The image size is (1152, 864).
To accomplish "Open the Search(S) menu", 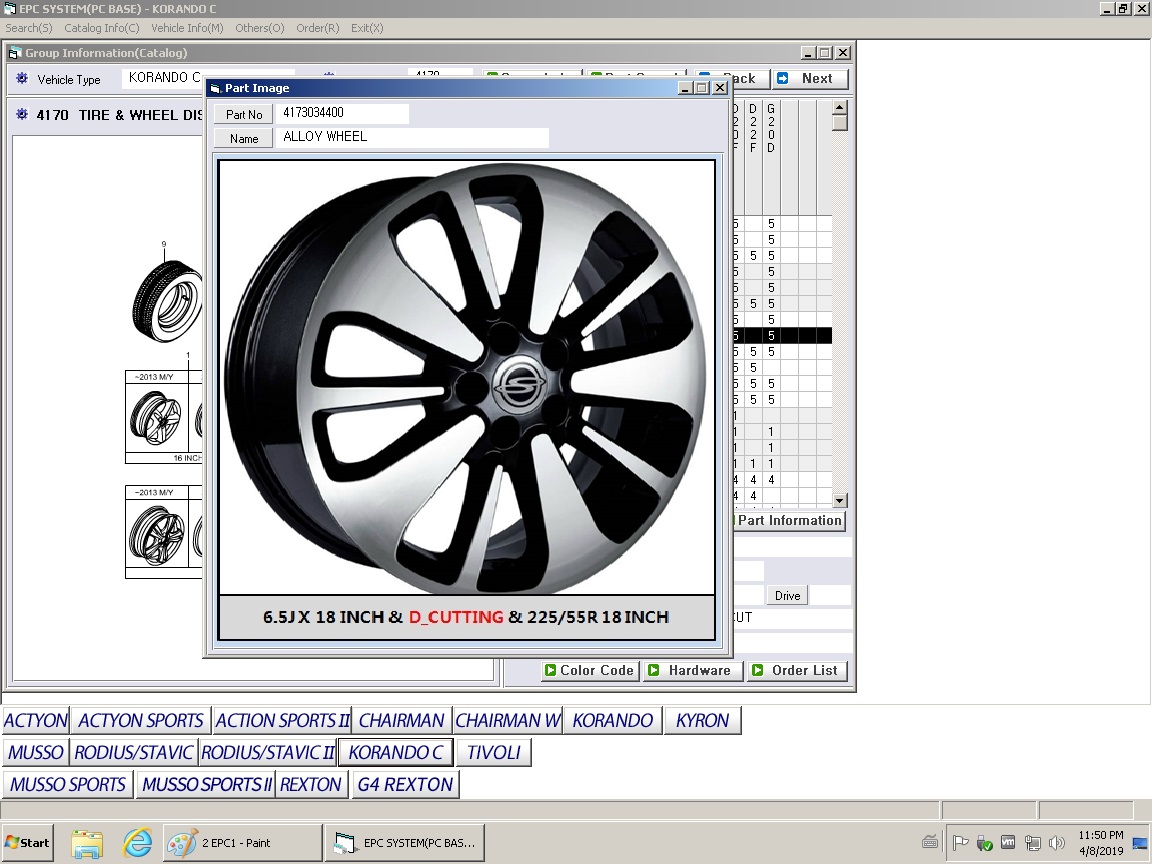I will point(29,28).
